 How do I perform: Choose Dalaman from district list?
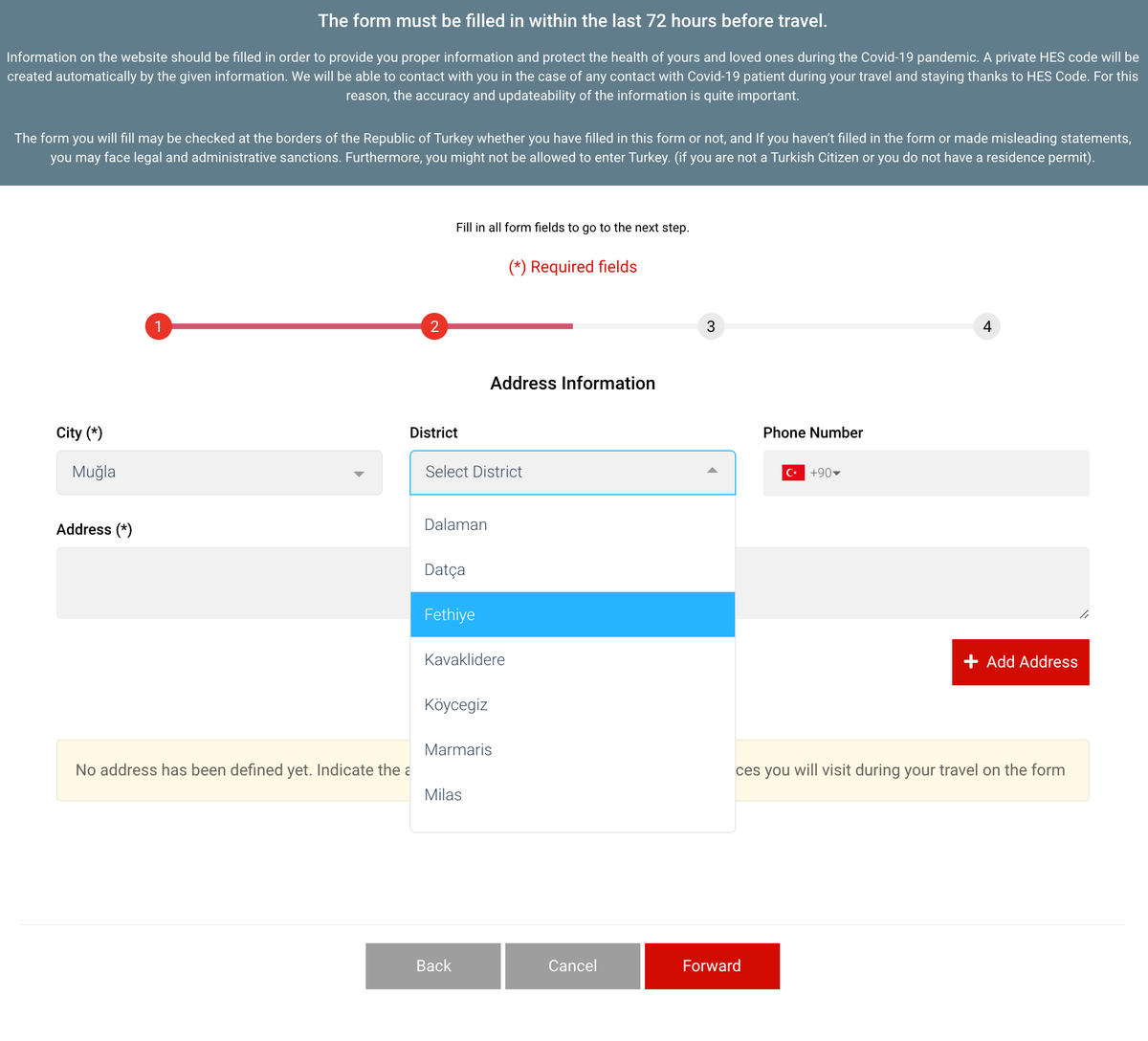click(572, 524)
